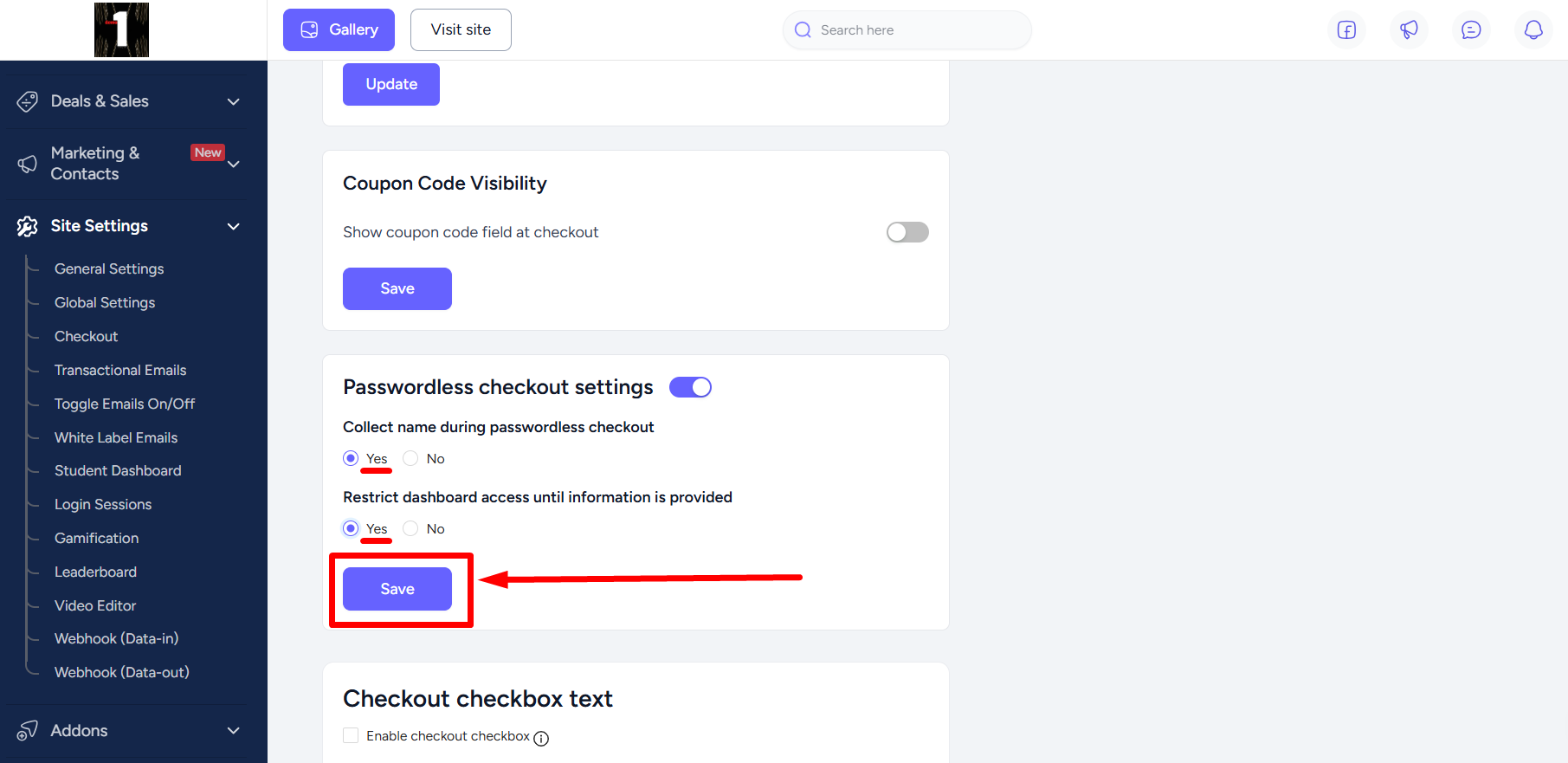Click the site logo thumbnail
Screen dimensions: 1568x763
point(121,30)
